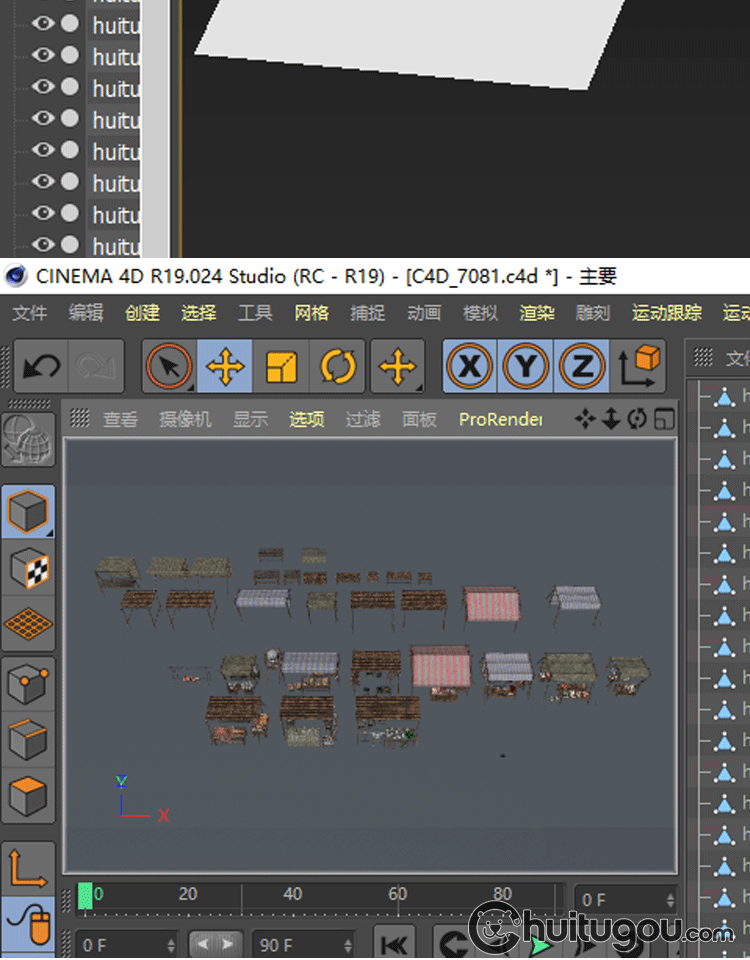Activate the Scale tool

(x=281, y=367)
